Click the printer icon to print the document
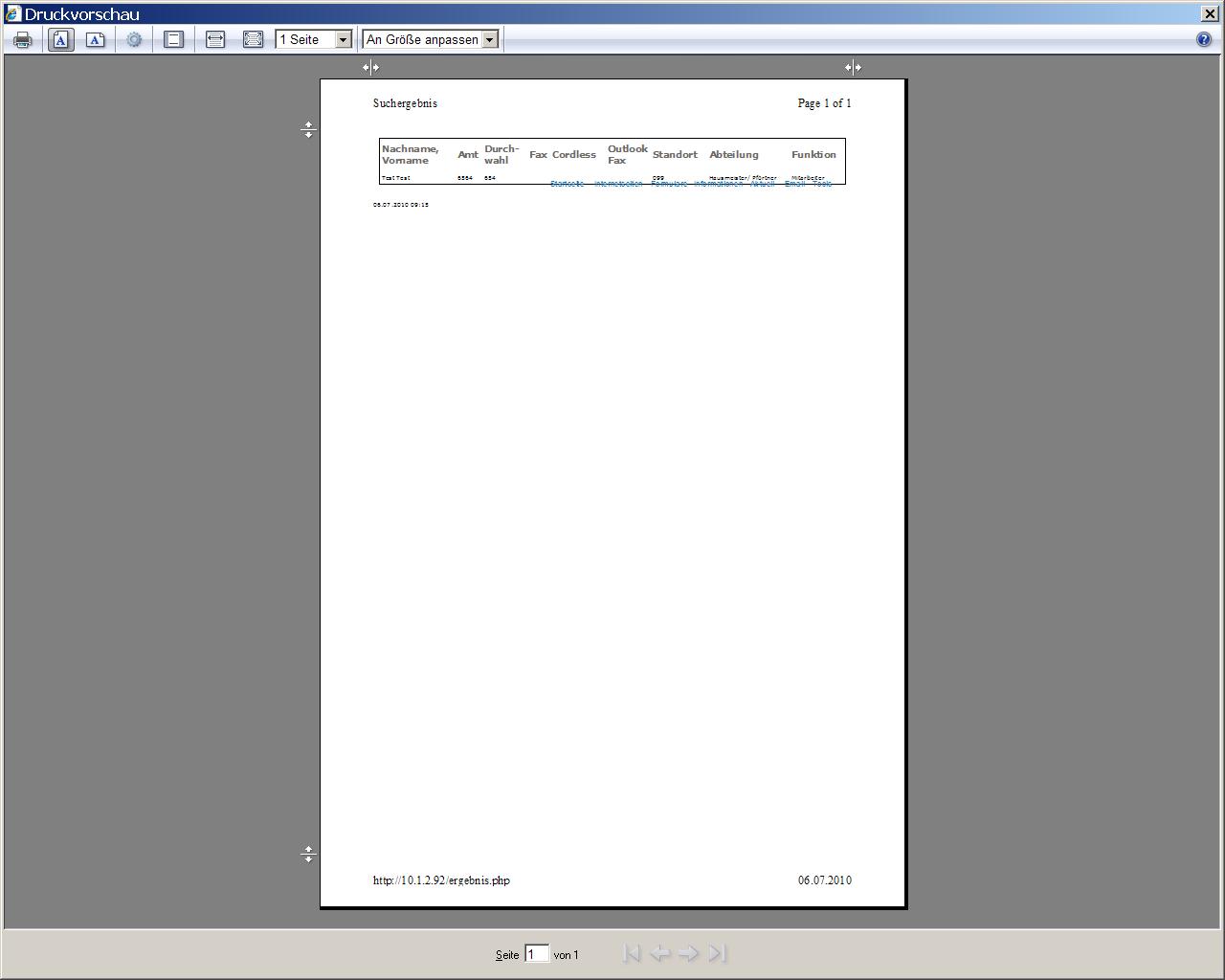Viewport: 1225px width, 980px height. tap(23, 39)
